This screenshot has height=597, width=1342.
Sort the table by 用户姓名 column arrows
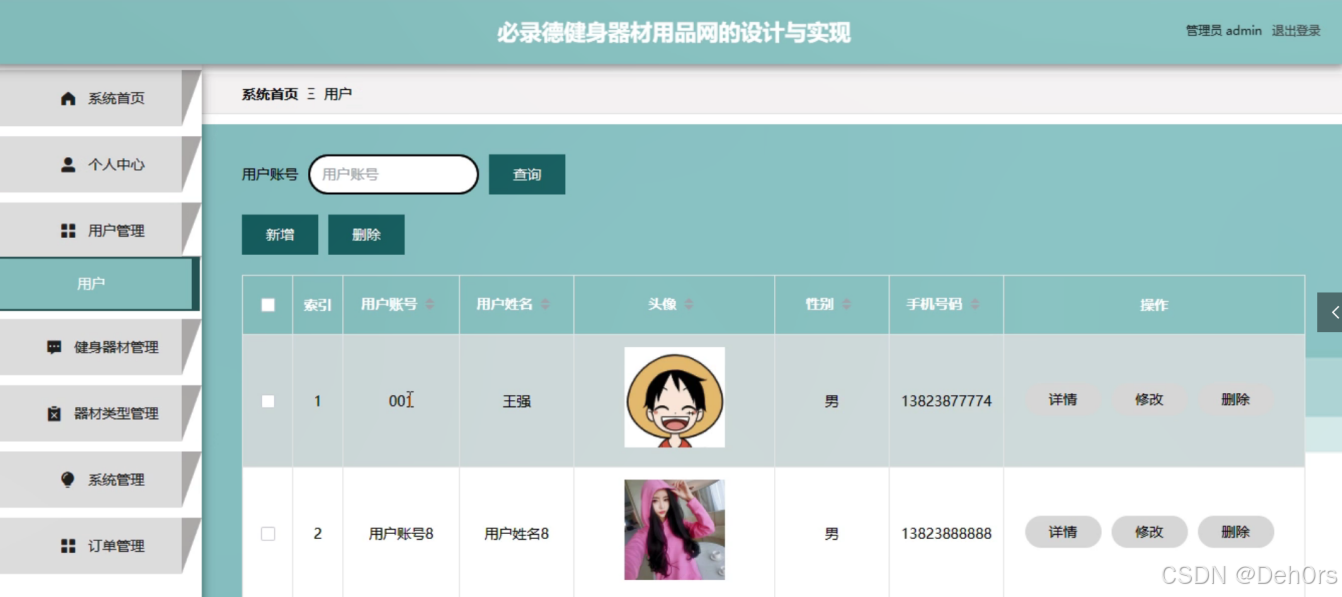click(545, 304)
